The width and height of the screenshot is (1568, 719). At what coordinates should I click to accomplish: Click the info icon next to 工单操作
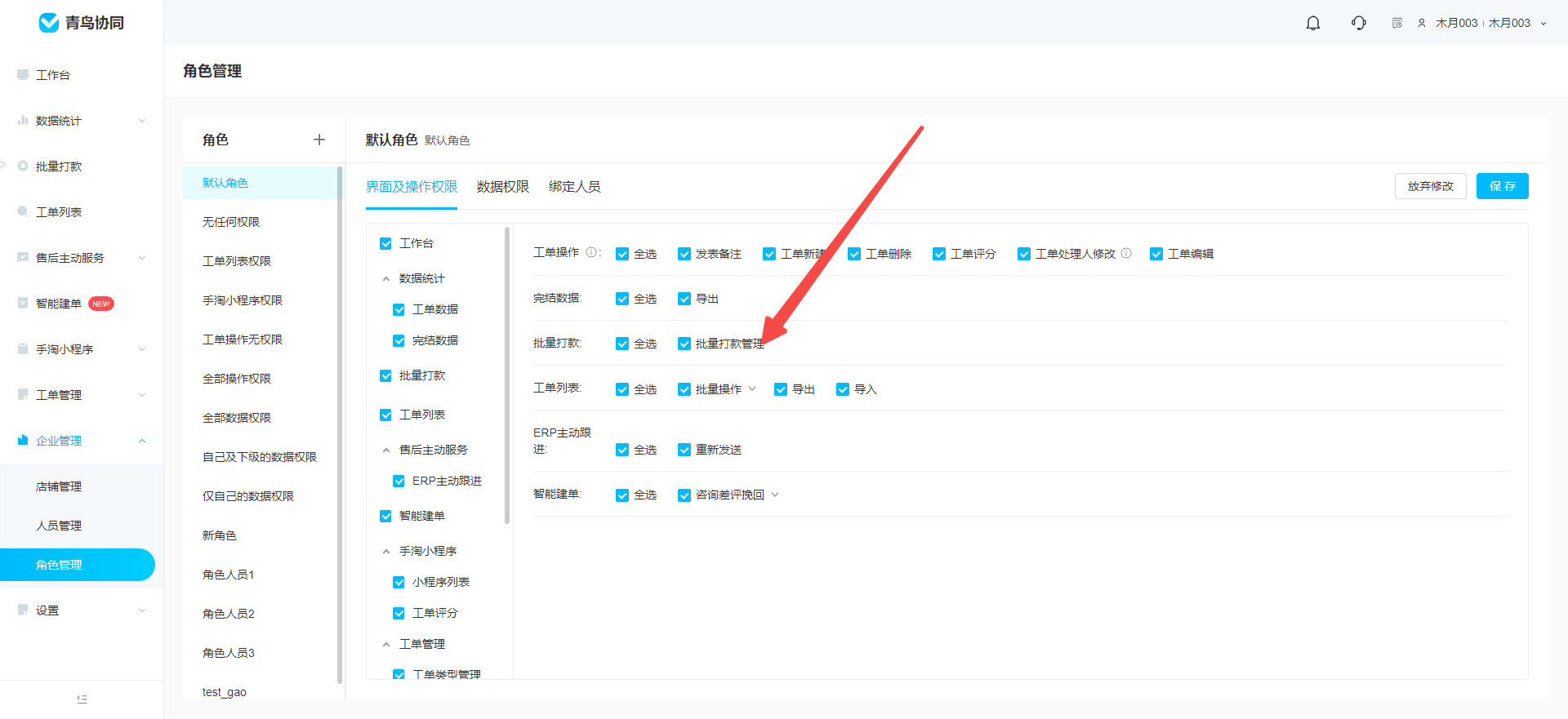click(x=591, y=252)
